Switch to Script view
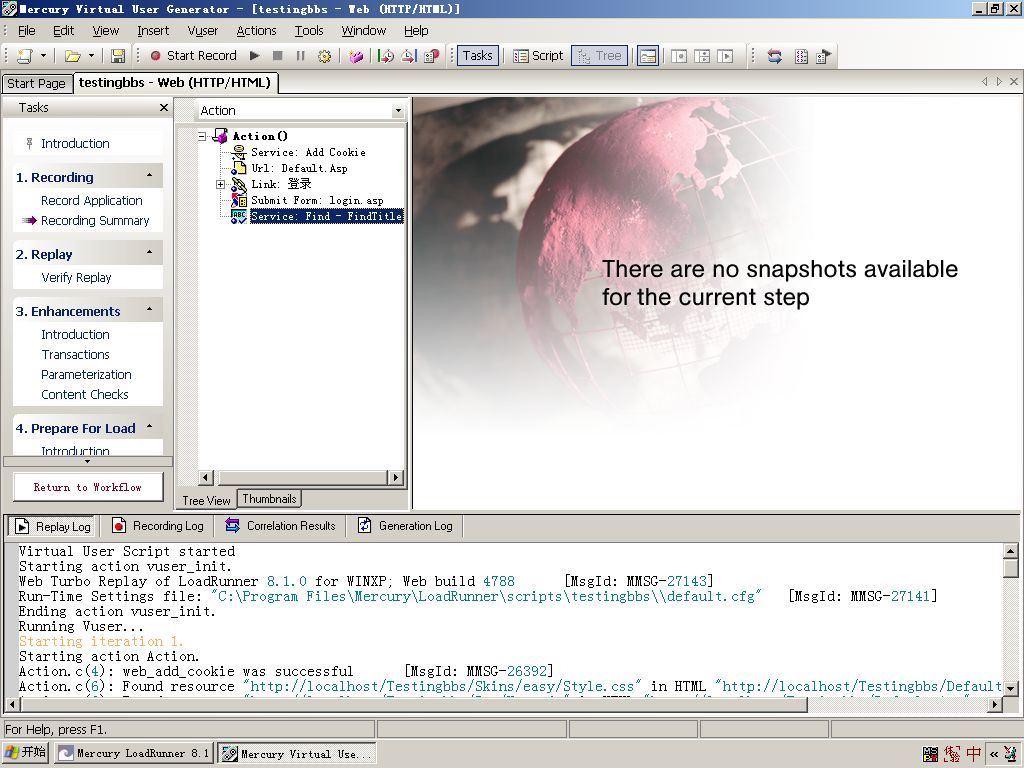Viewport: 1024px width, 768px height. 538,56
